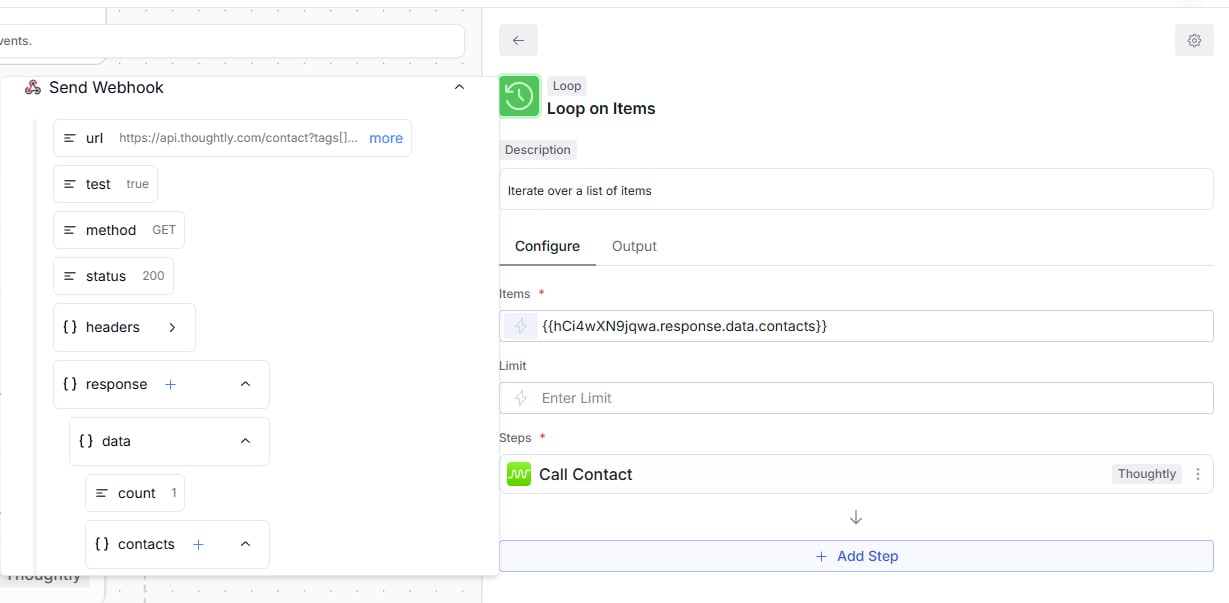This screenshot has height=603, width=1229.
Task: Collapse the data object
Action: click(x=245, y=440)
